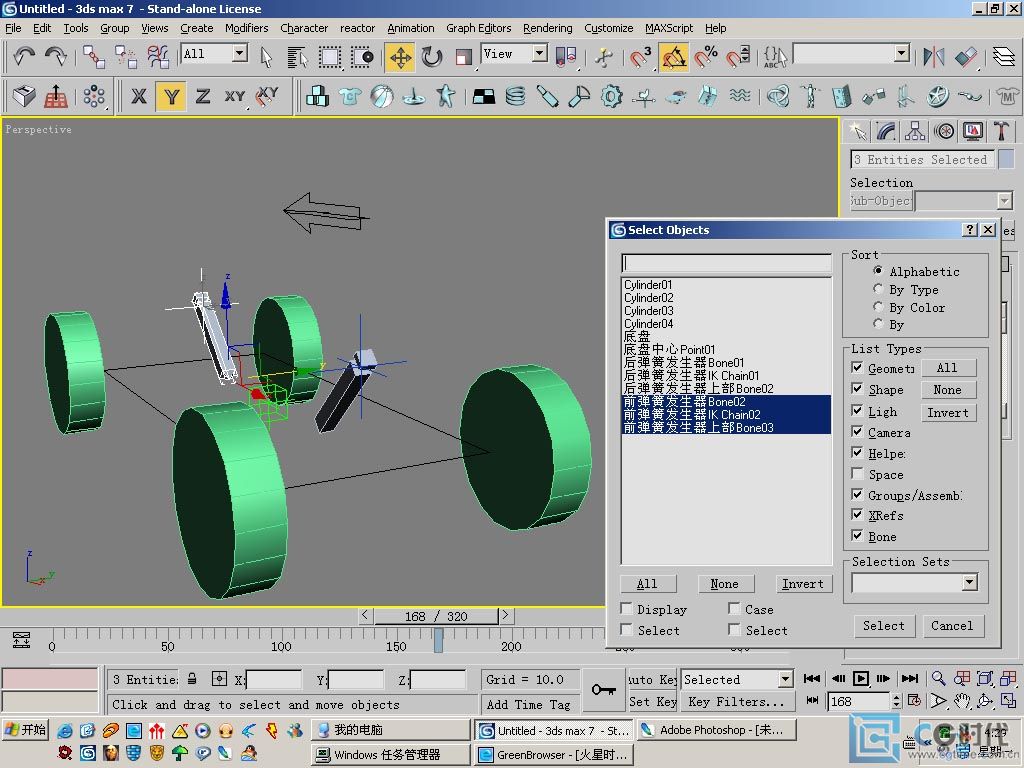Open the Animation menu
1024x768 pixels.
point(410,28)
